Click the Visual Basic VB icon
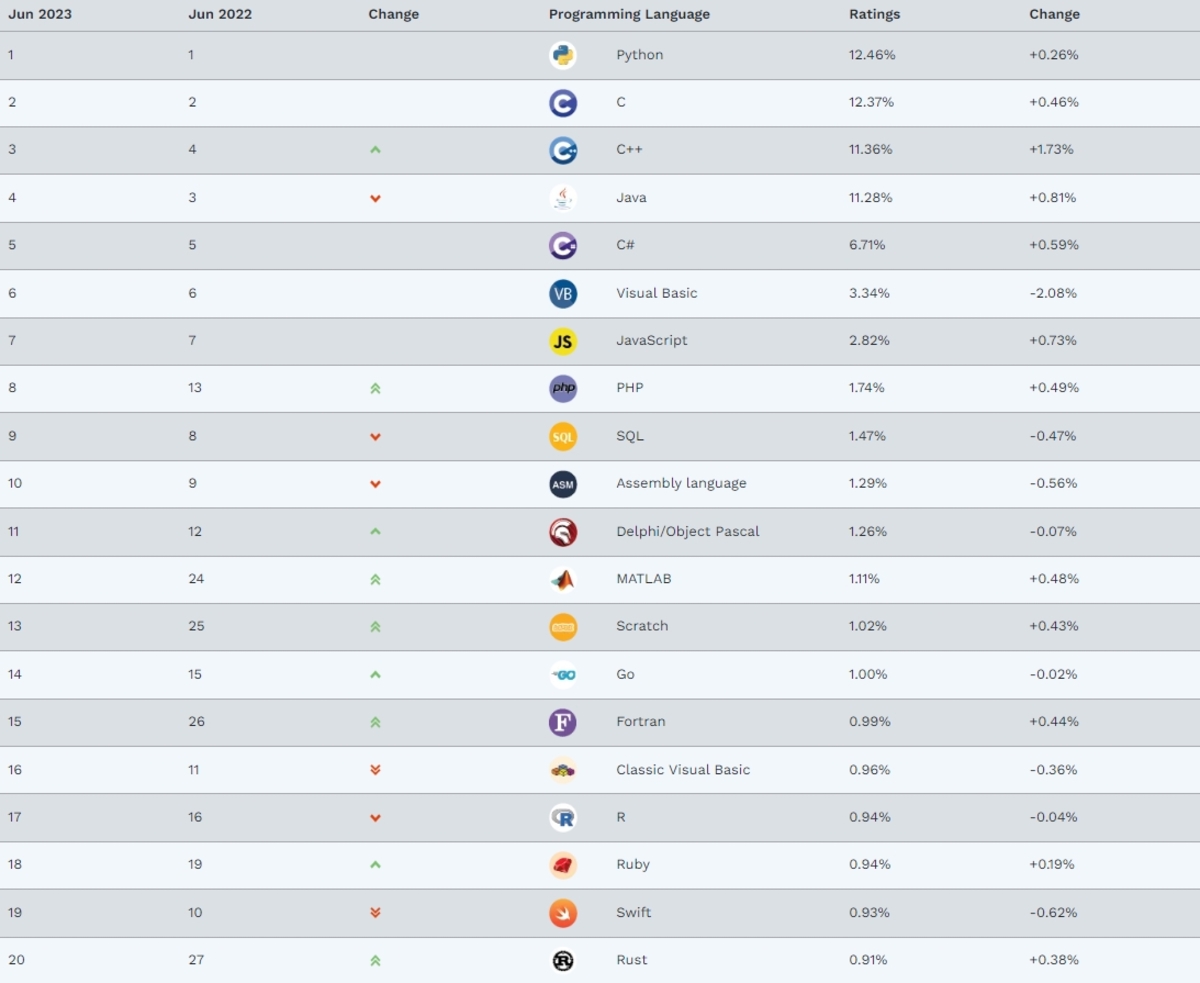The image size is (1200, 983). click(563, 293)
